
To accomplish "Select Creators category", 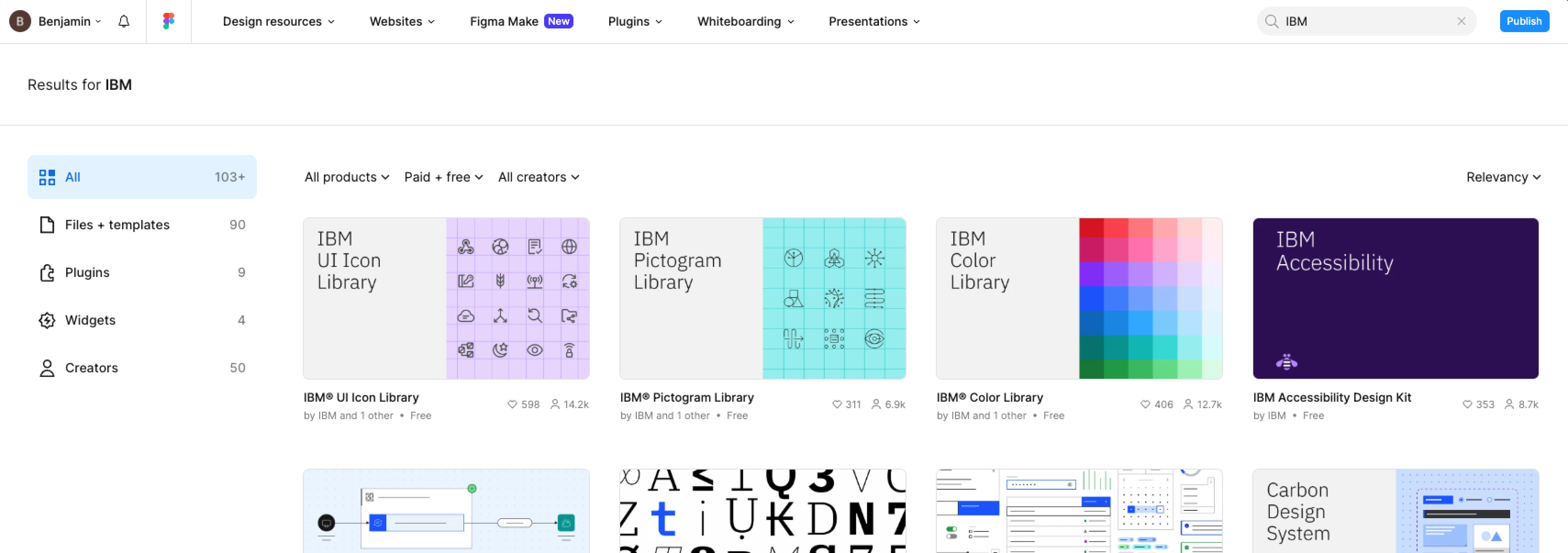I will pos(142,368).
